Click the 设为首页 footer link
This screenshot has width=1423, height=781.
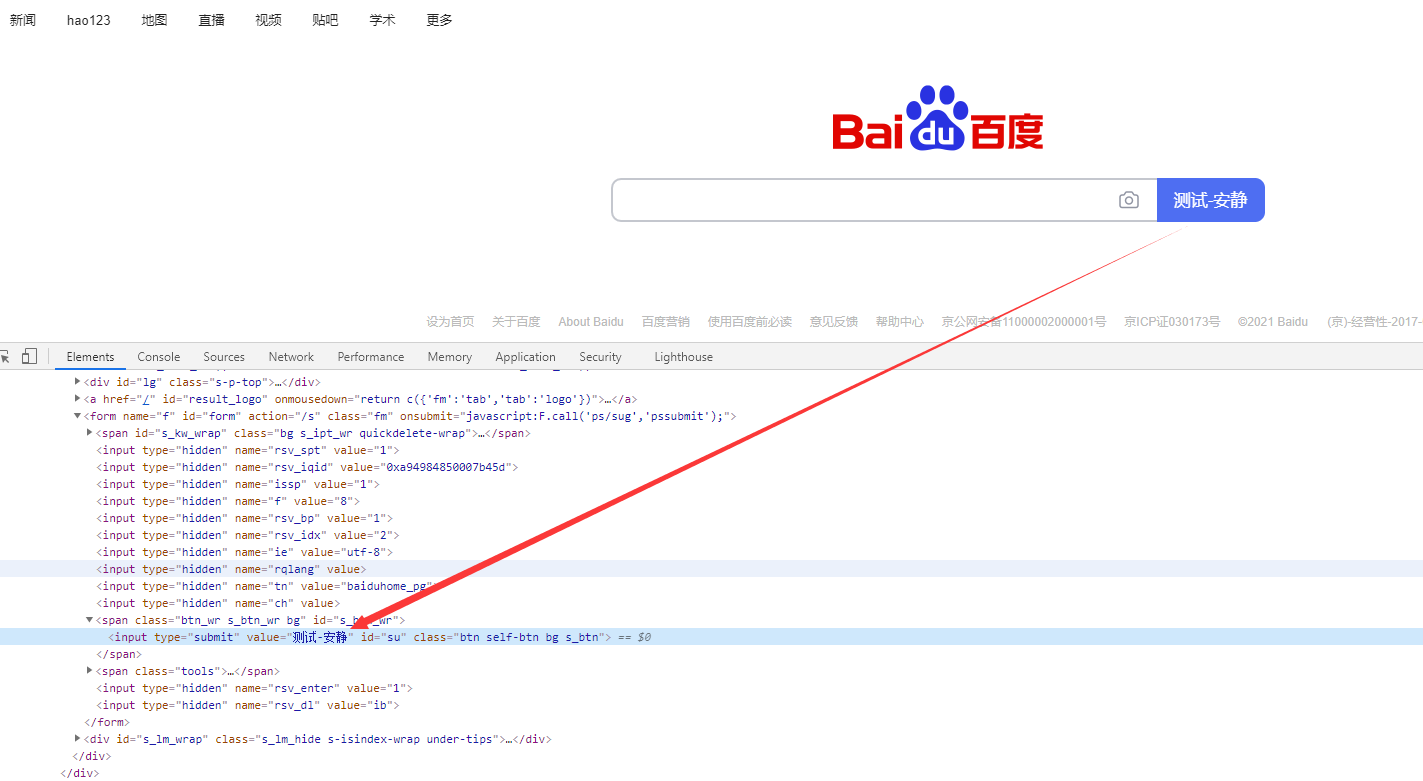click(x=450, y=322)
